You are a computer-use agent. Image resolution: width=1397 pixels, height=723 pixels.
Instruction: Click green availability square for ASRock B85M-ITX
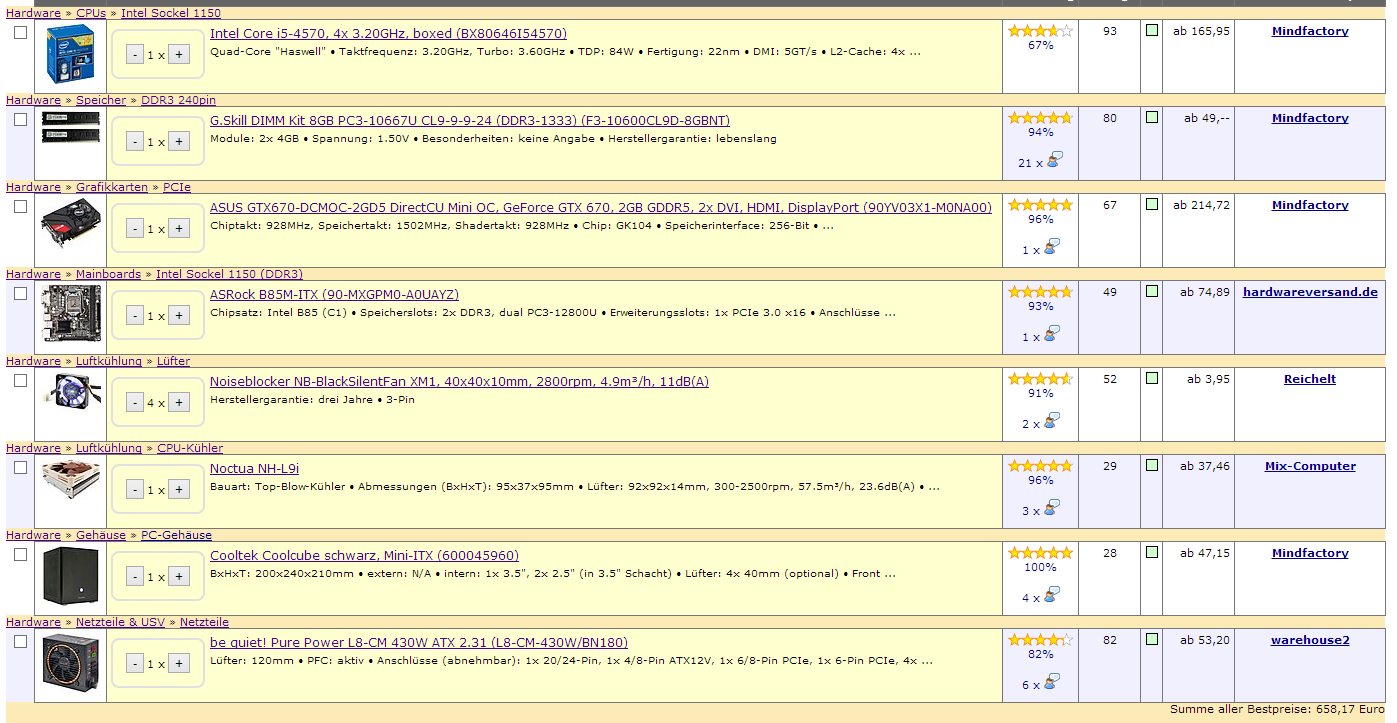click(x=1152, y=292)
